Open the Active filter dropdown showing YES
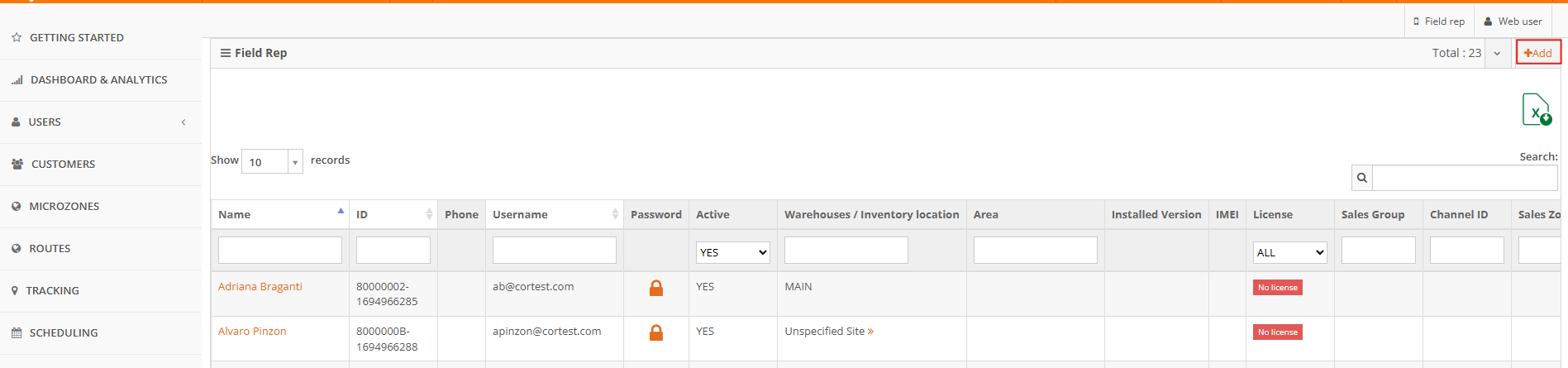 733,252
